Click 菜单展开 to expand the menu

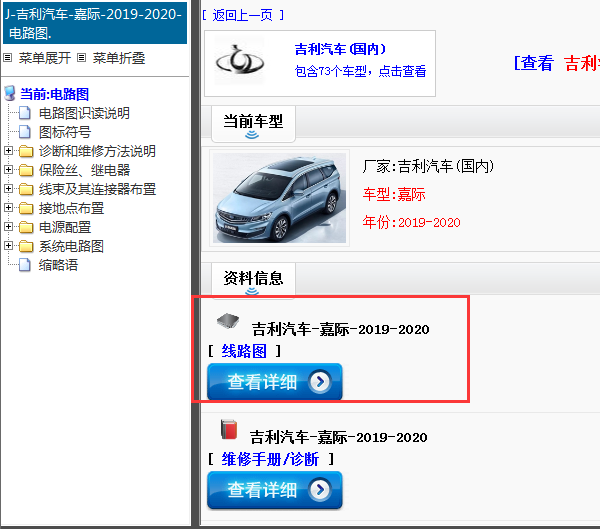[x=45, y=58]
